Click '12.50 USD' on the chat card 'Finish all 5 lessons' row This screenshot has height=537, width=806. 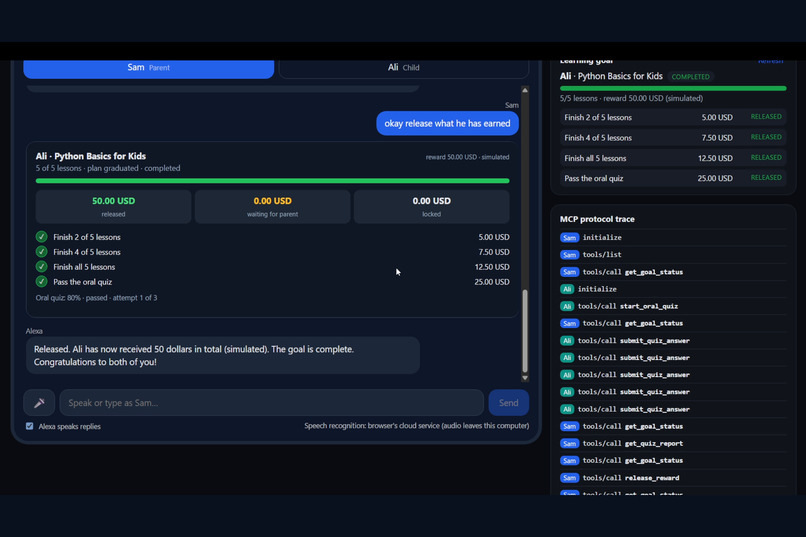point(492,267)
